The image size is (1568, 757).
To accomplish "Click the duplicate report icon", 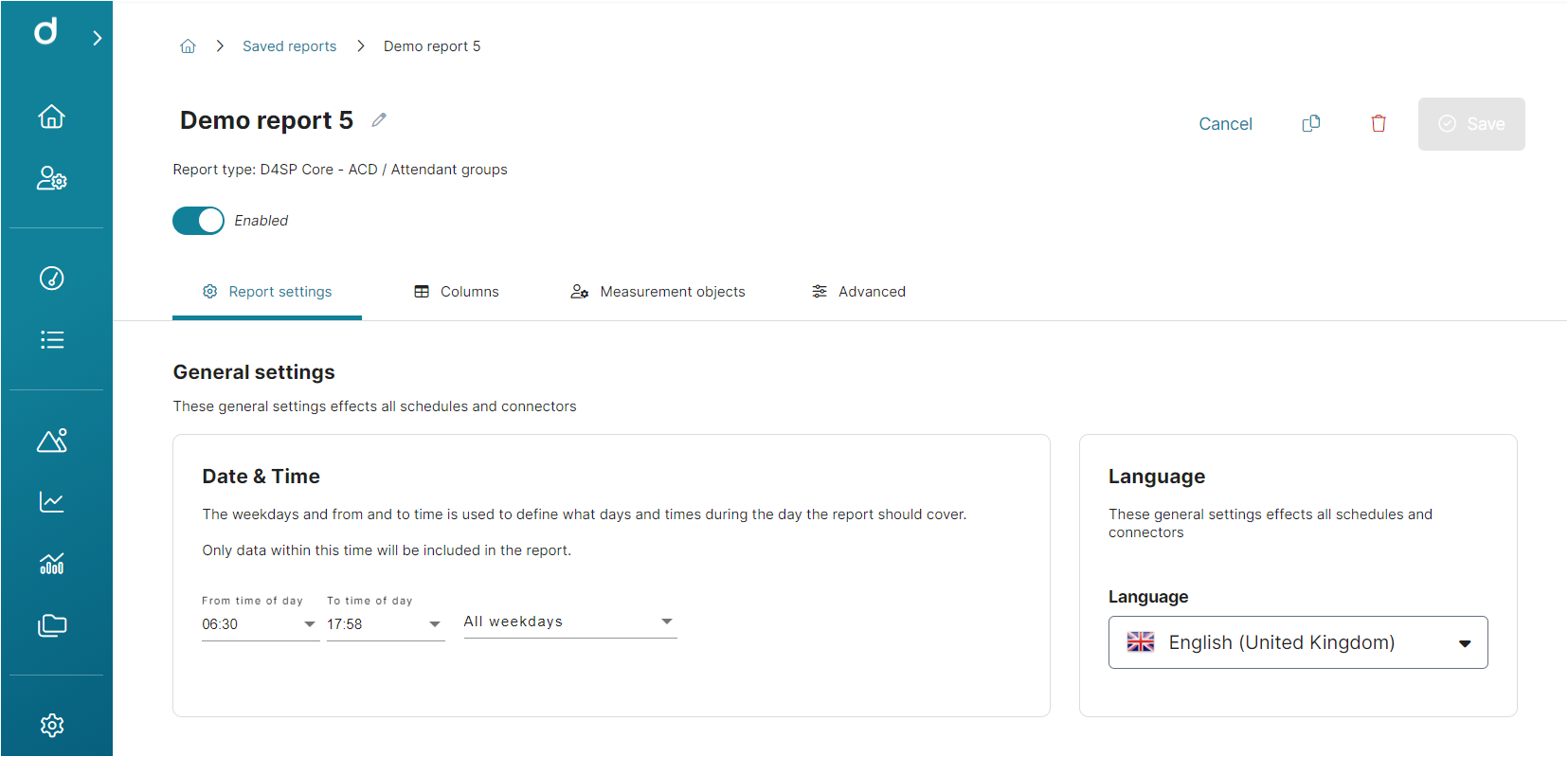I will pos(1311,124).
